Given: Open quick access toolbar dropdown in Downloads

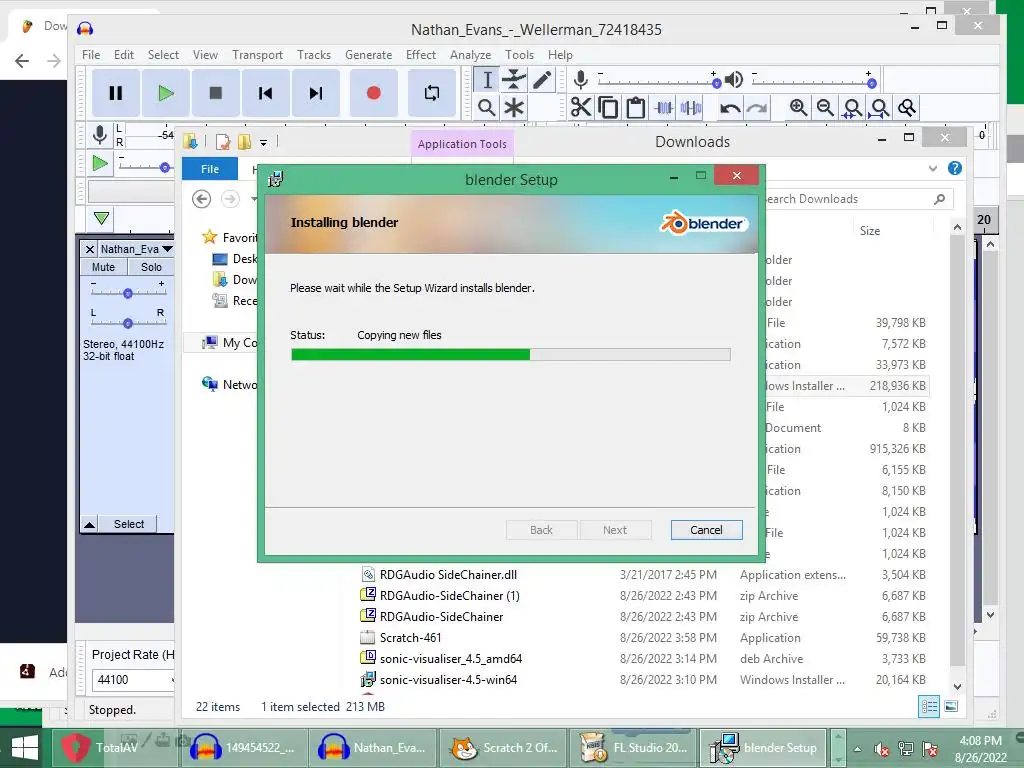Looking at the screenshot, I should pos(263,142).
